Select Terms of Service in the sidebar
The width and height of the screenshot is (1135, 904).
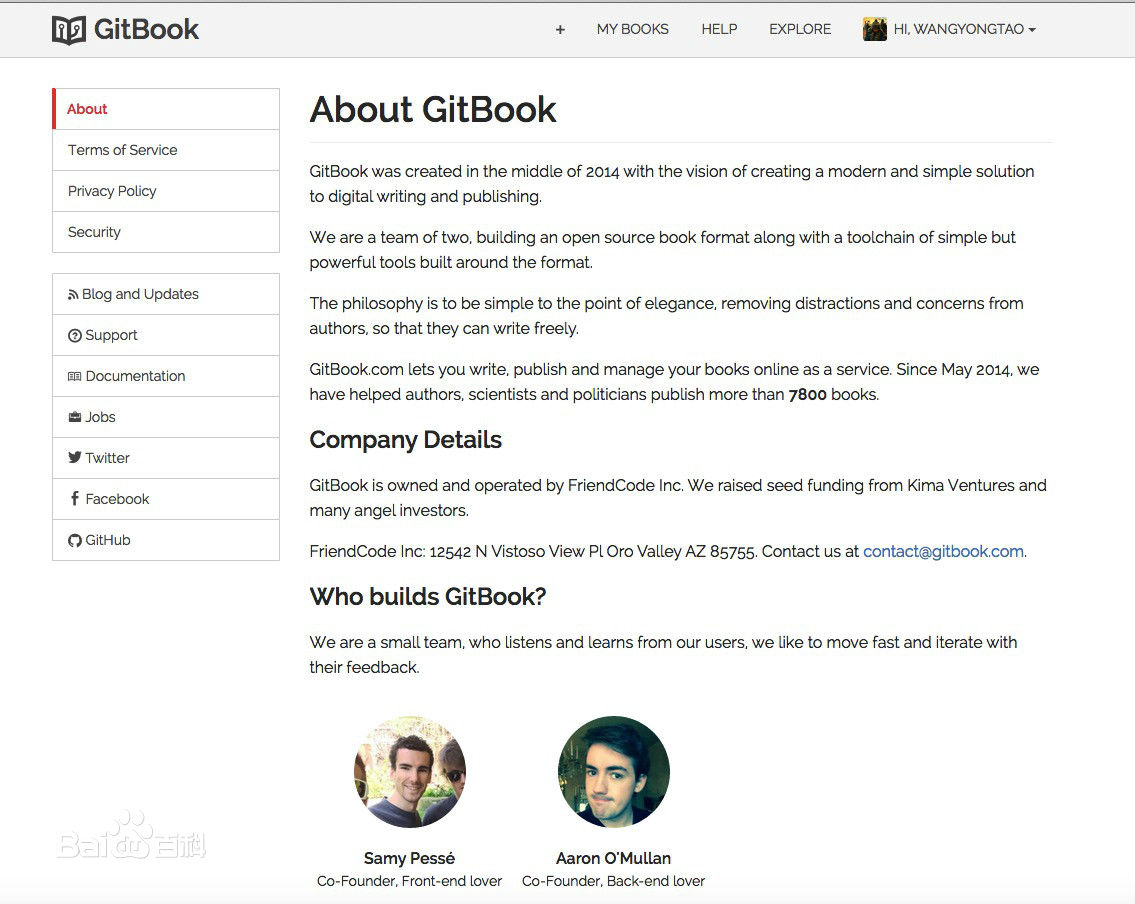[x=166, y=150]
